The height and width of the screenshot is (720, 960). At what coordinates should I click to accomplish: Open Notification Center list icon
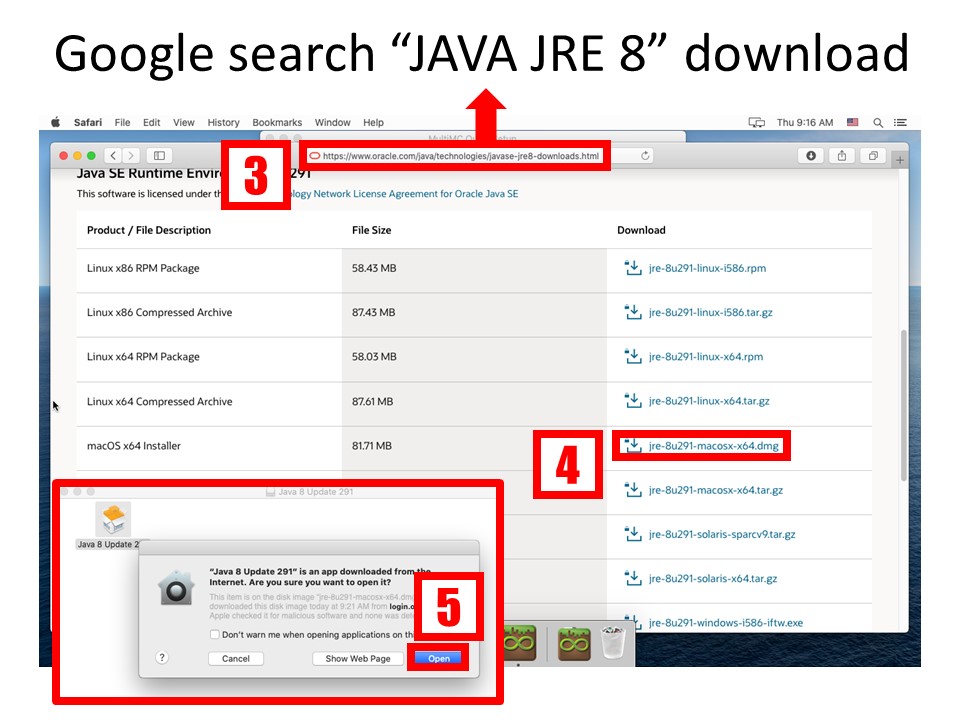(900, 122)
